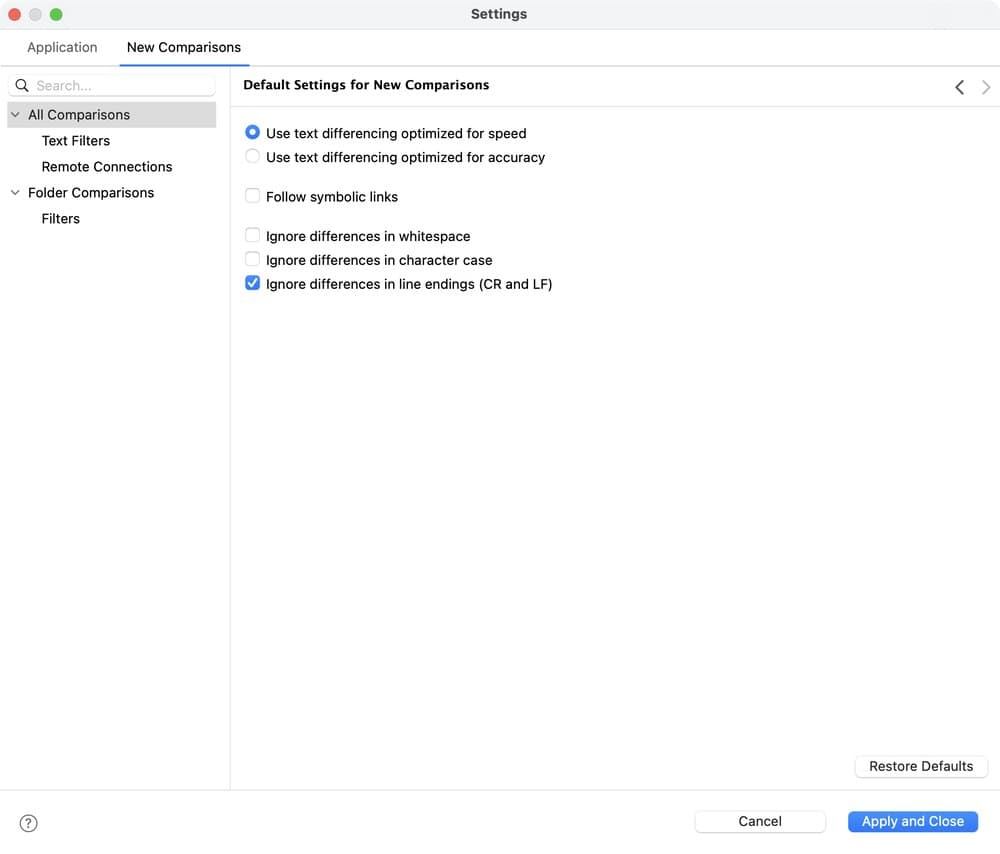Select text differencing optimized for speed

pos(253,133)
